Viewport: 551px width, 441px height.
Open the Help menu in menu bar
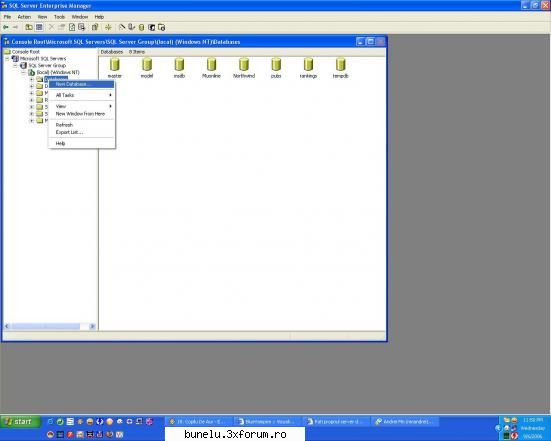tap(99, 17)
